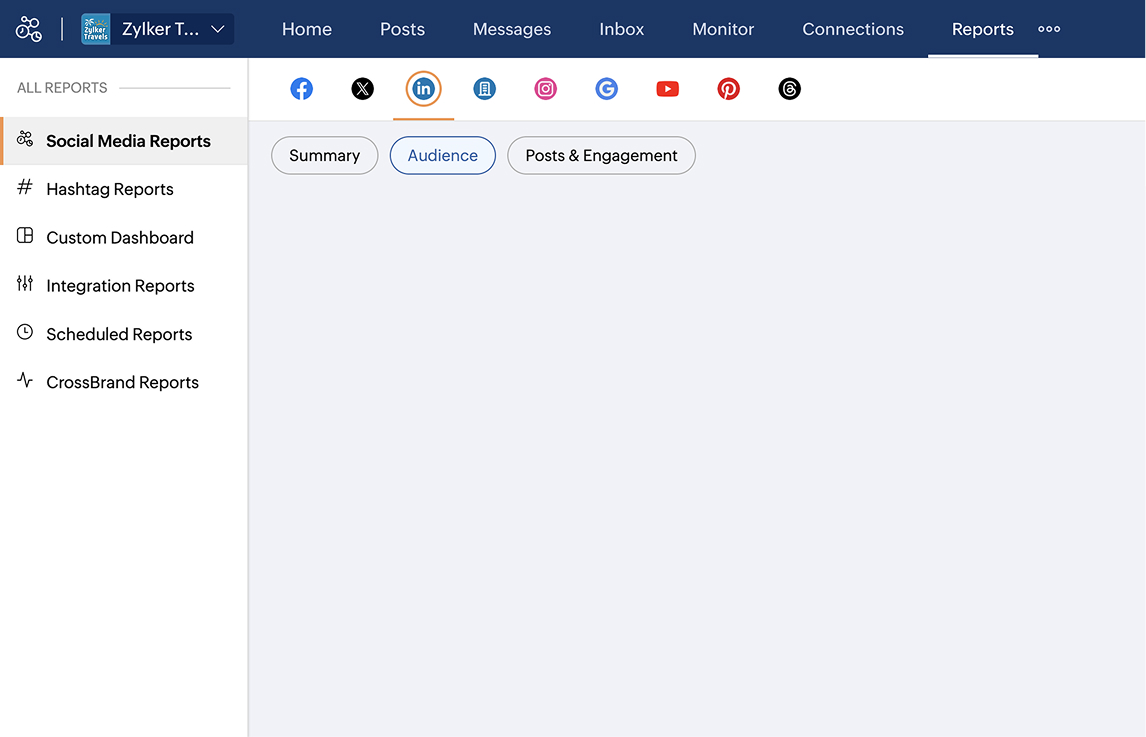
Task: Switch to the Inbox tab
Action: tap(621, 29)
